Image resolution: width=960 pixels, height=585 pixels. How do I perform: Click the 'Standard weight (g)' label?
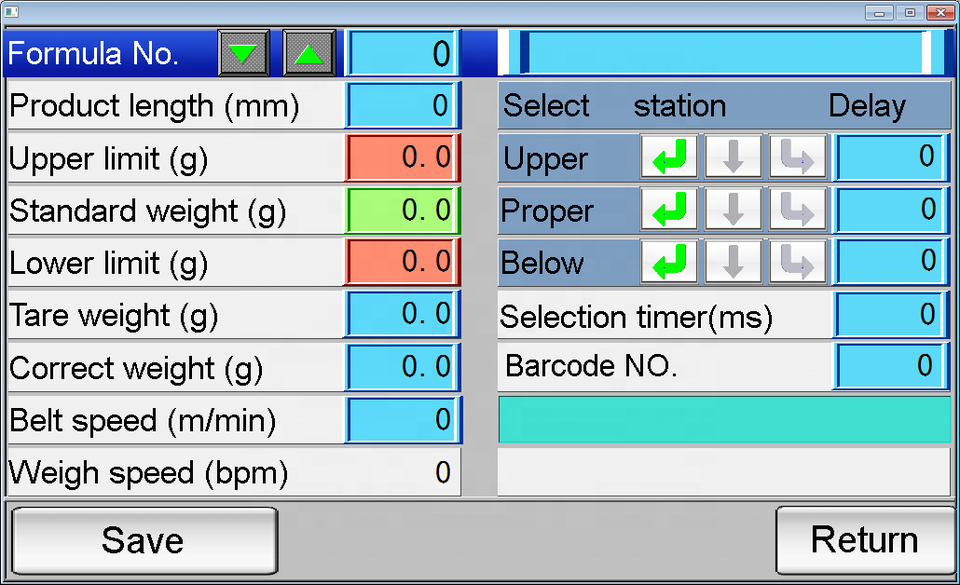pyautogui.click(x=148, y=212)
